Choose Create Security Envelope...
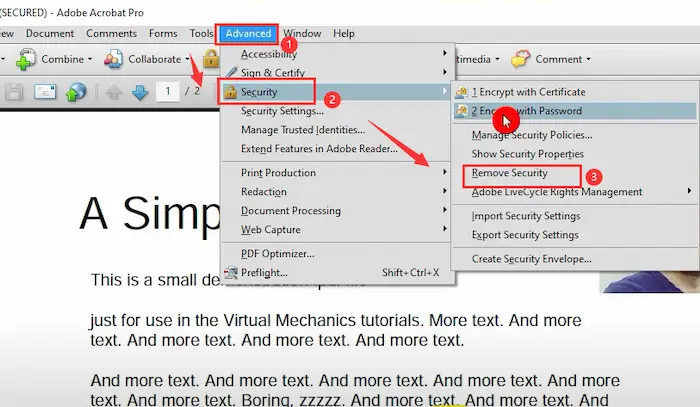Viewport: 700px width, 407px height. [575, 259]
